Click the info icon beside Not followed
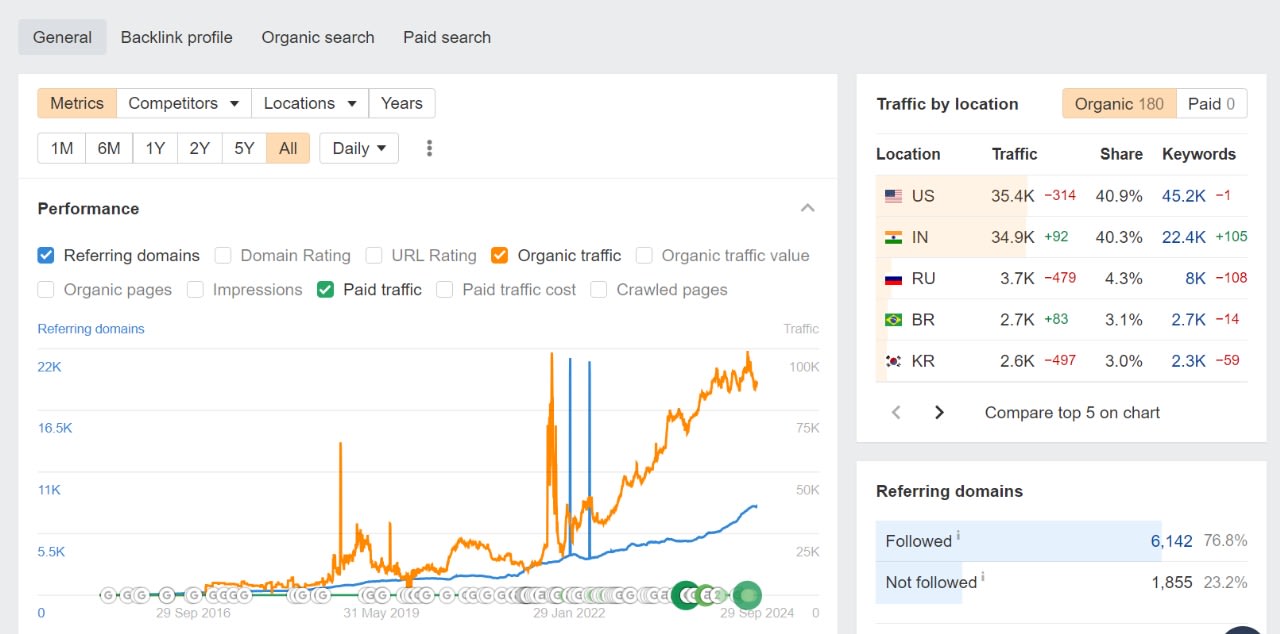 983,577
